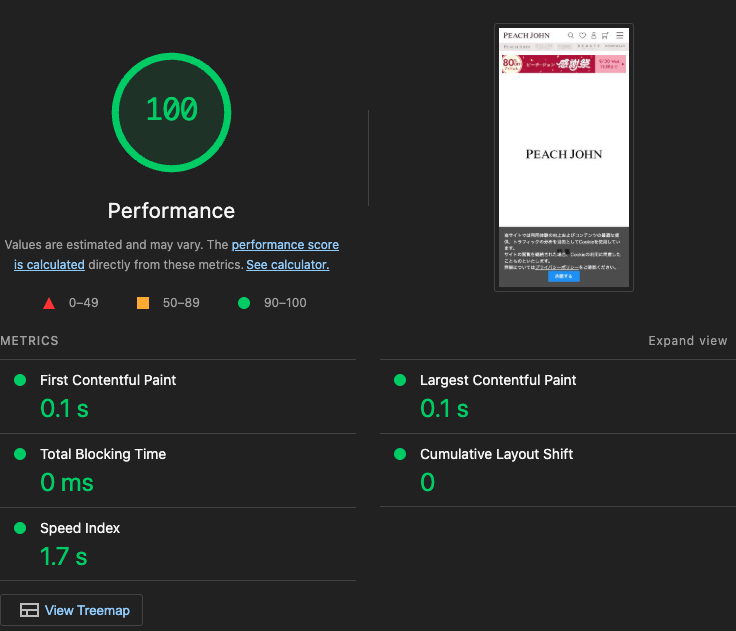This screenshot has width=736, height=631.
Task: Click Expand view in the metrics section
Action: (x=688, y=341)
